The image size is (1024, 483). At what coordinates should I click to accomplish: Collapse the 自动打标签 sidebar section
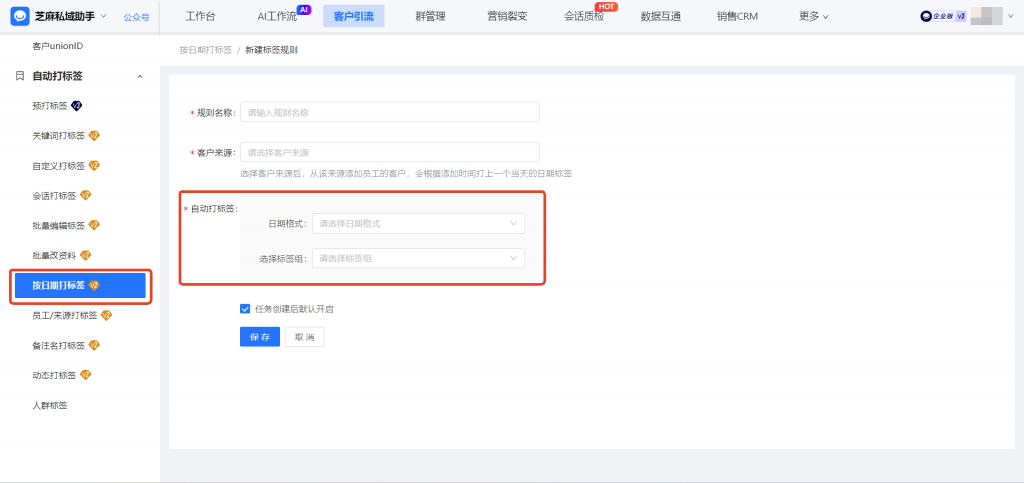click(139, 76)
